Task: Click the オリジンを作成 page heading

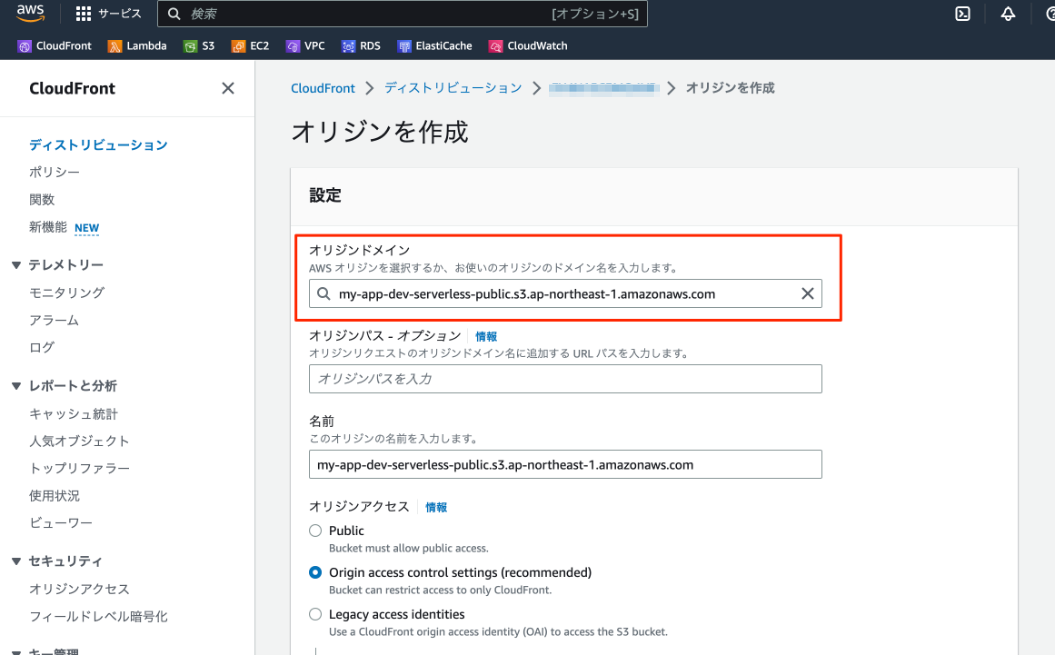Action: [379, 131]
